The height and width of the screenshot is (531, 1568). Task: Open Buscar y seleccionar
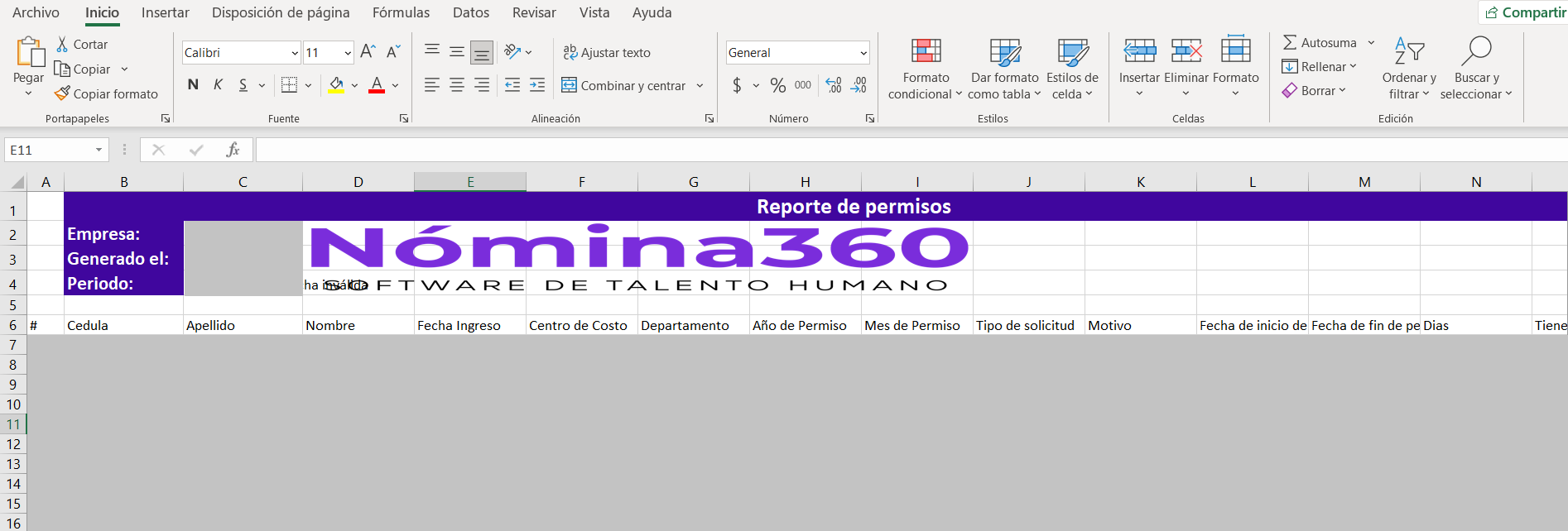click(1477, 69)
